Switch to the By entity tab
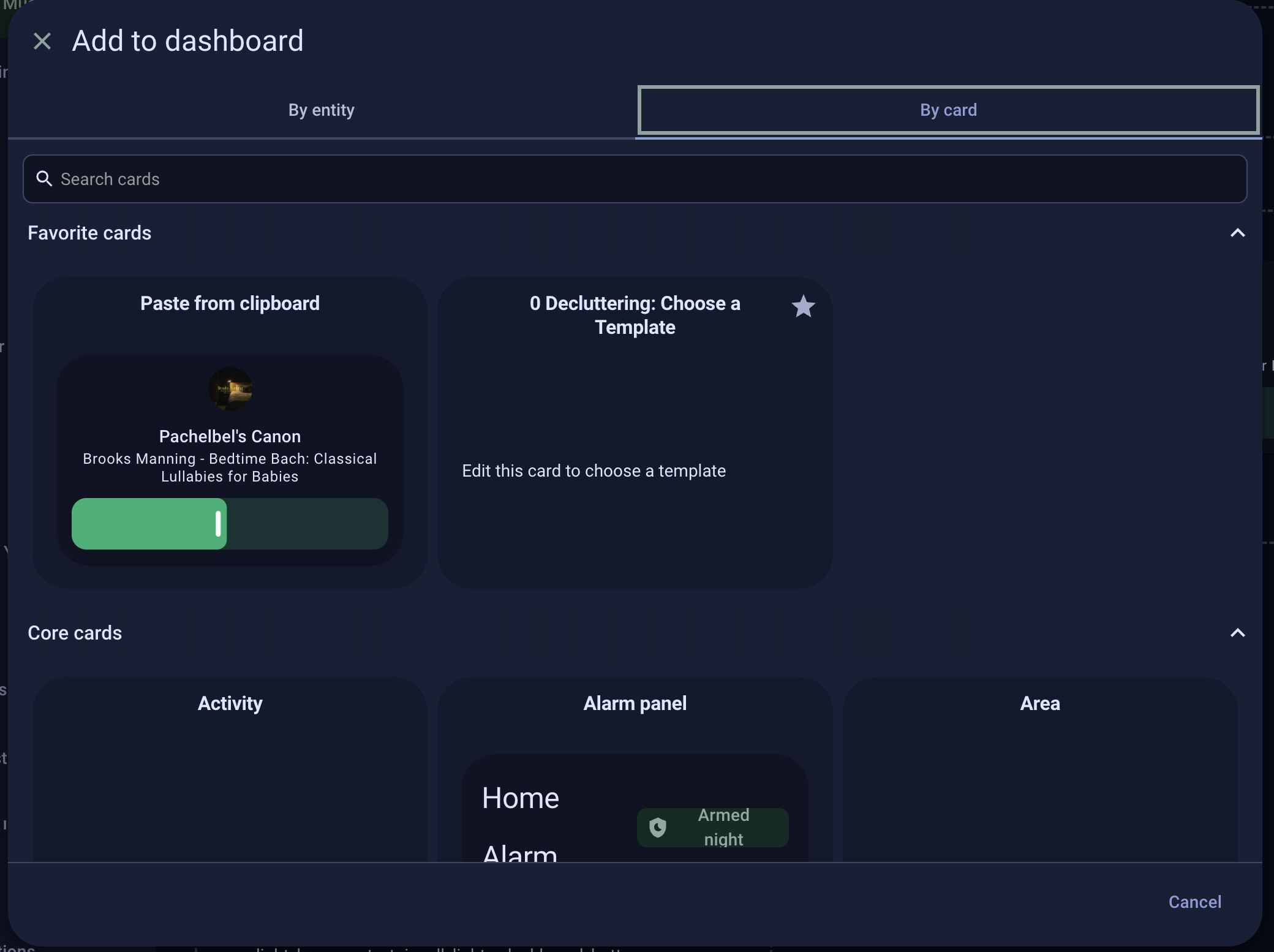This screenshot has height=952, width=1274. point(322,110)
